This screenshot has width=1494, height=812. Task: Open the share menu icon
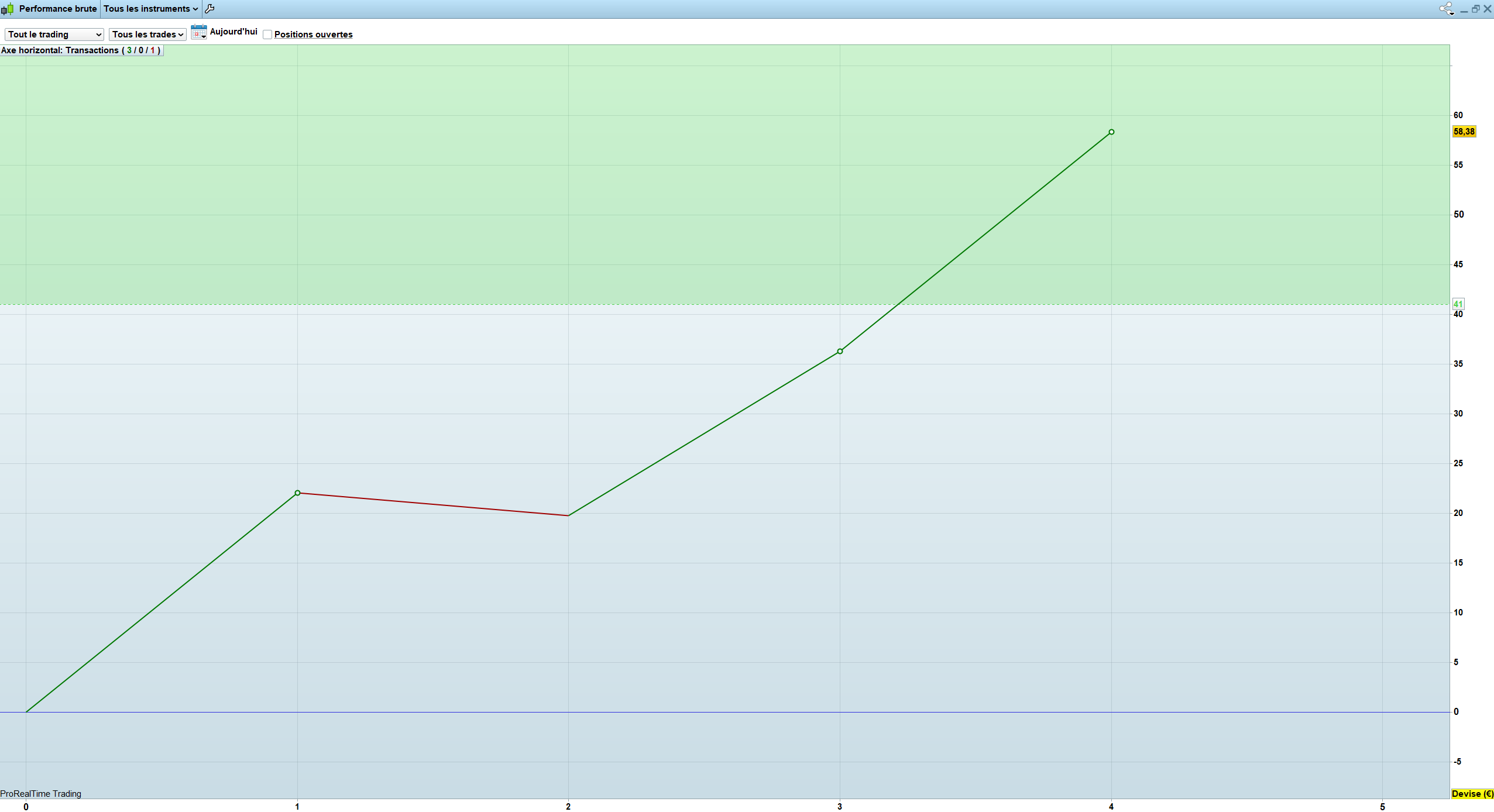[1446, 9]
